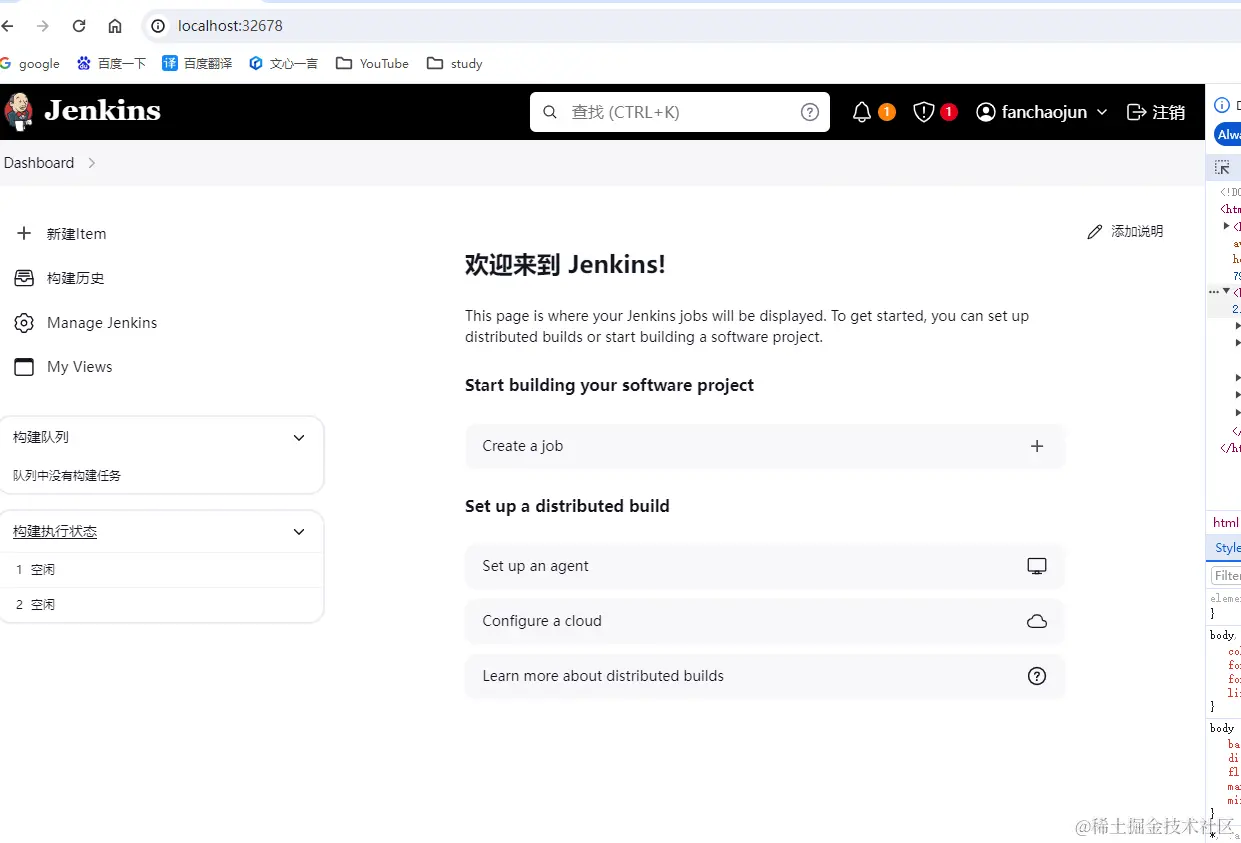Open the security shield warnings icon
Screen dimensions: 1241x843
tap(924, 112)
